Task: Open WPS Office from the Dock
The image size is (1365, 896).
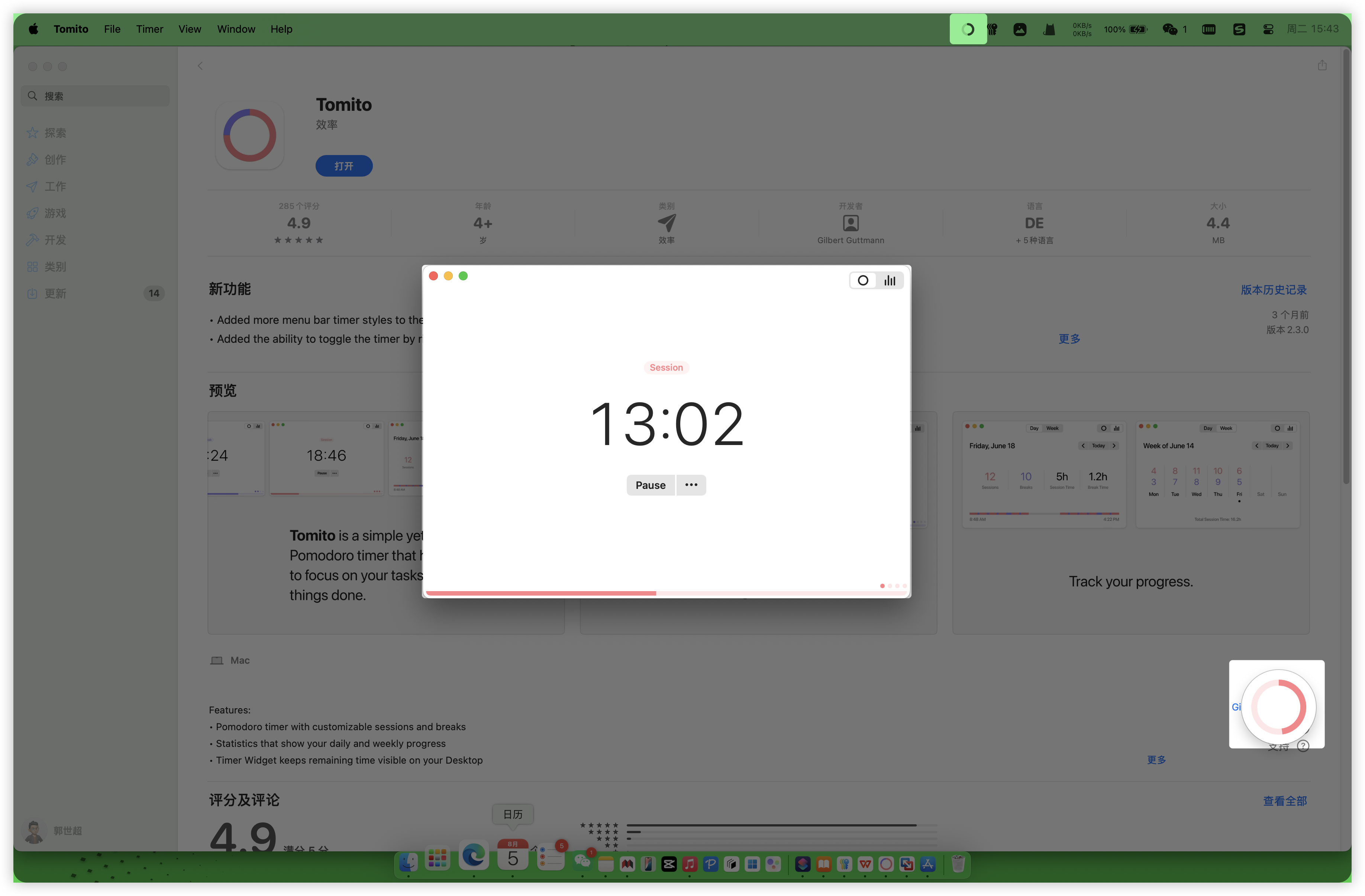Action: pos(865,864)
